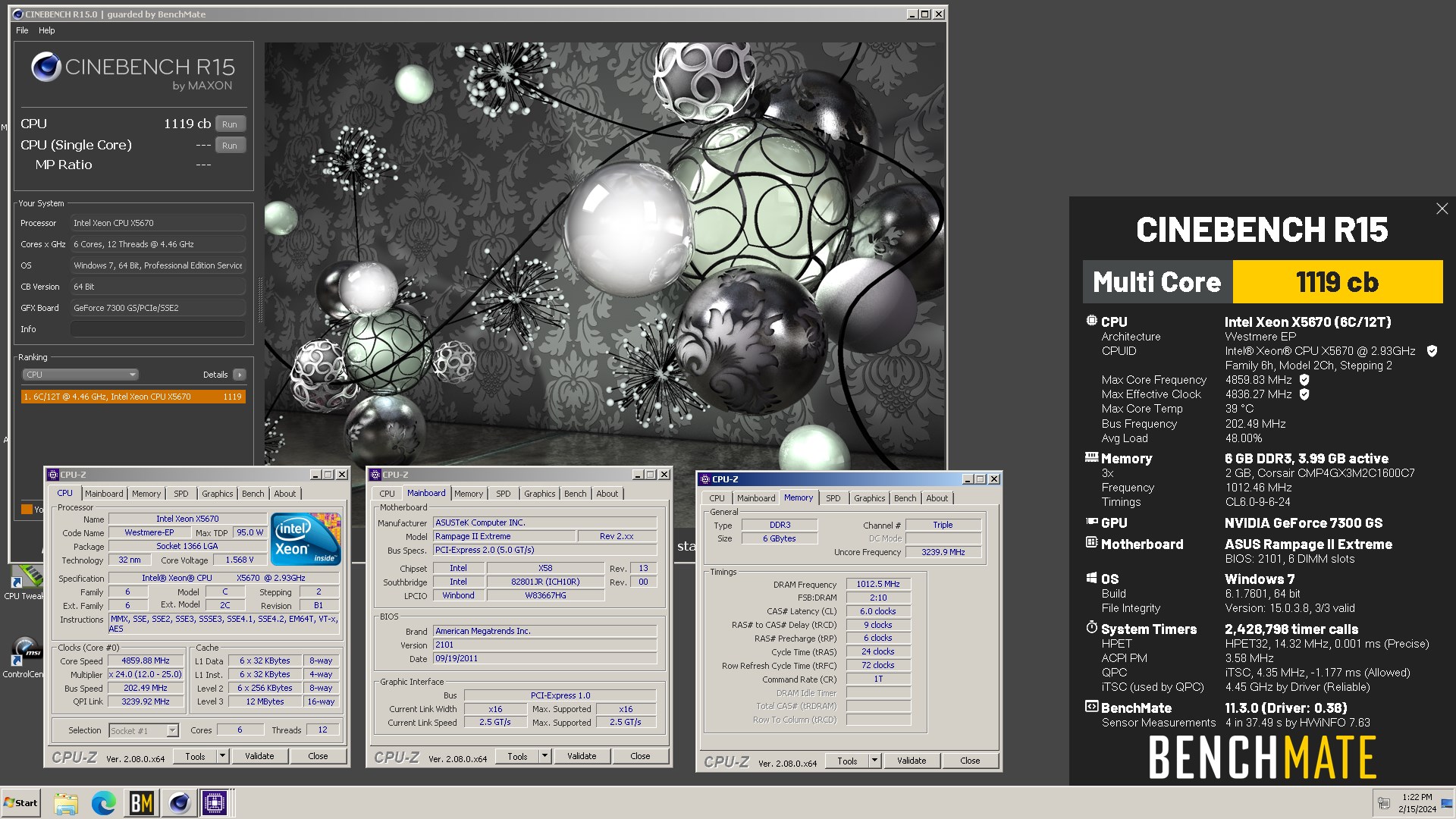
Task: Click the Processor field Intel Xeon CPU X5670
Action: tap(158, 223)
